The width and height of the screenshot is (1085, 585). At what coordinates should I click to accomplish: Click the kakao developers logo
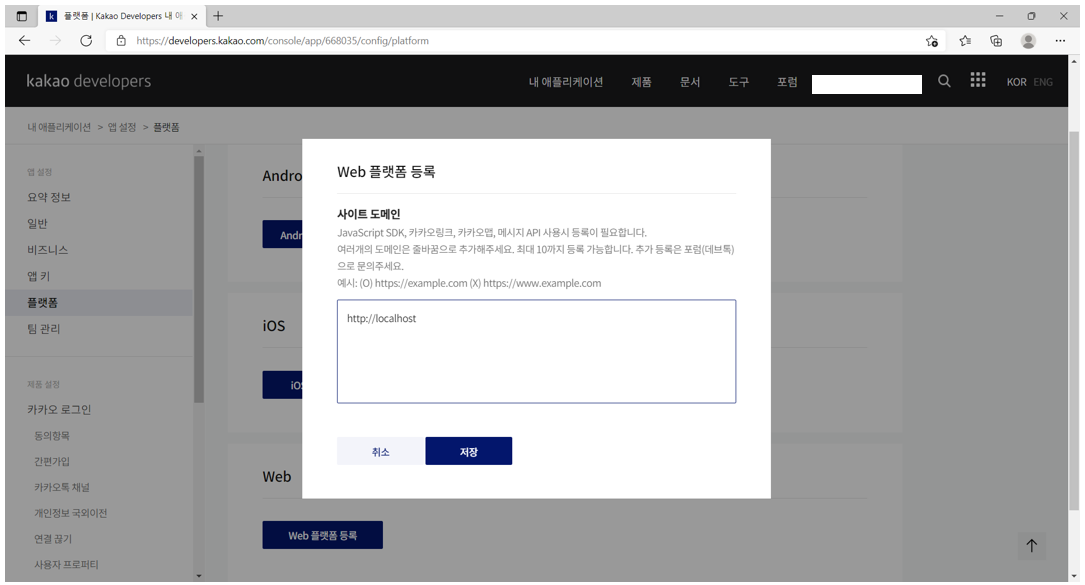(x=89, y=81)
